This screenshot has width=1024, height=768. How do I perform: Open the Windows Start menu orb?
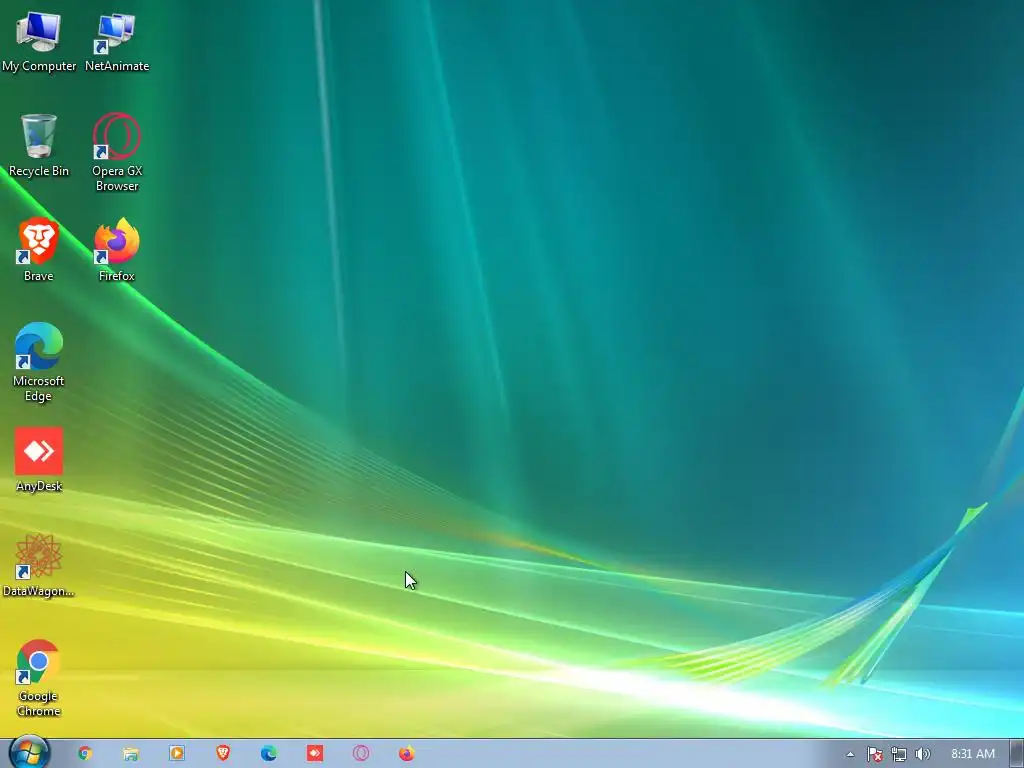point(29,752)
